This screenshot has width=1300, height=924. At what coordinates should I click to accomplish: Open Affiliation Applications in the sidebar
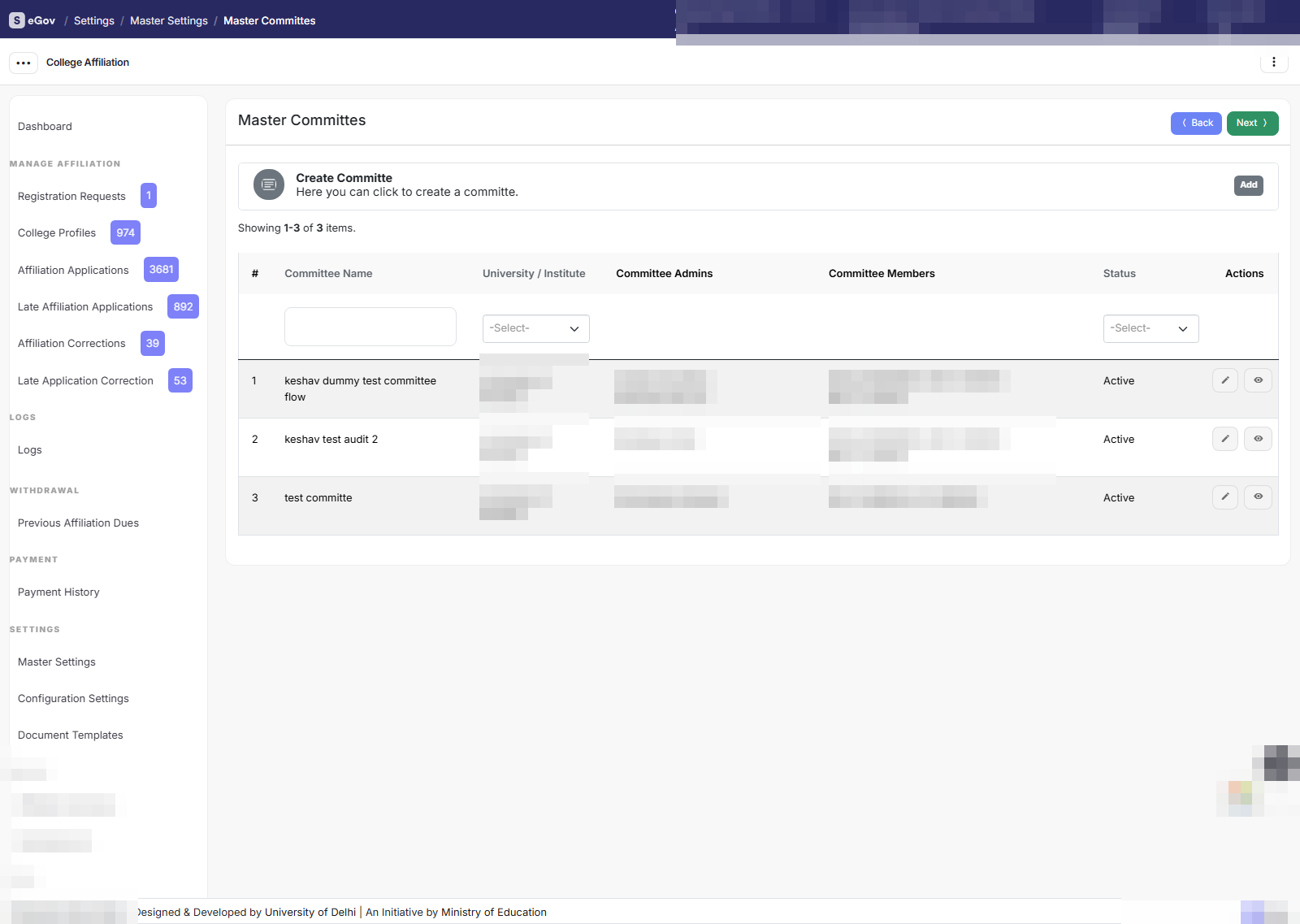pyautogui.click(x=73, y=271)
